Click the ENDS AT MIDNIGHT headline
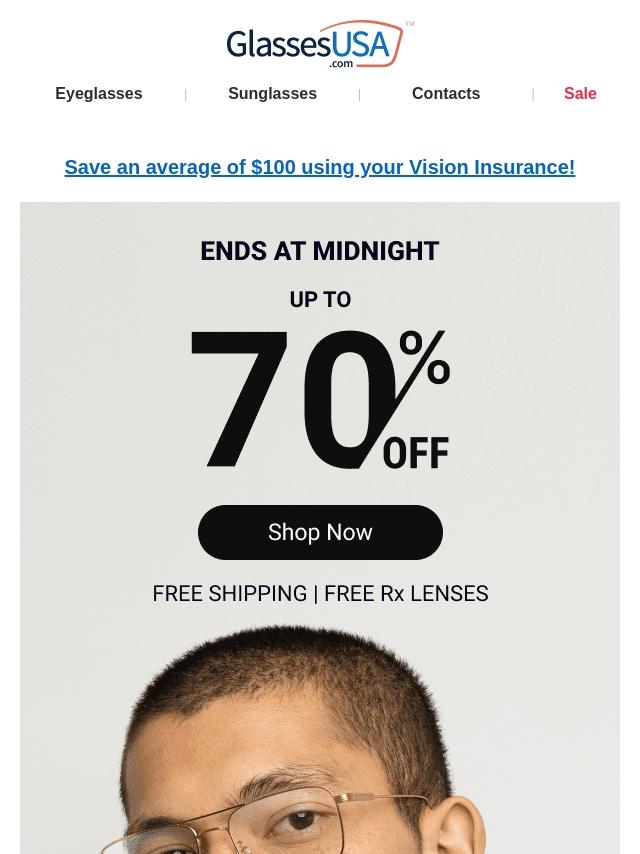The width and height of the screenshot is (640, 854). pyautogui.click(x=320, y=251)
